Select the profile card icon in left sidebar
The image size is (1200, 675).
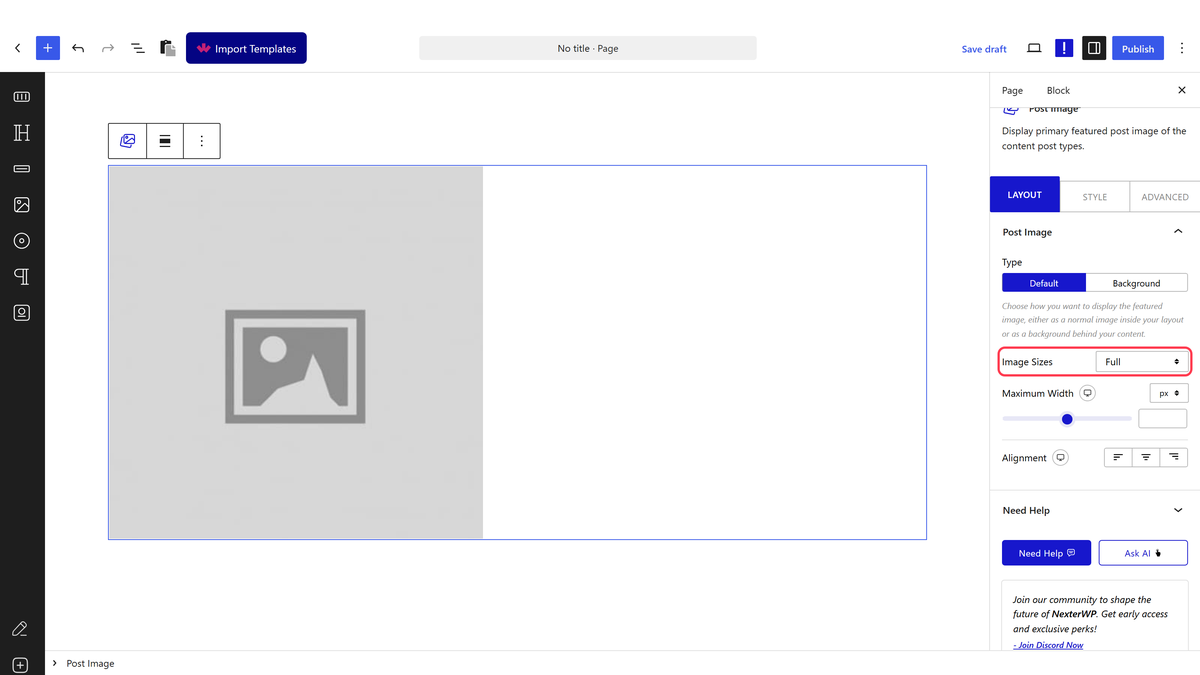[22, 313]
